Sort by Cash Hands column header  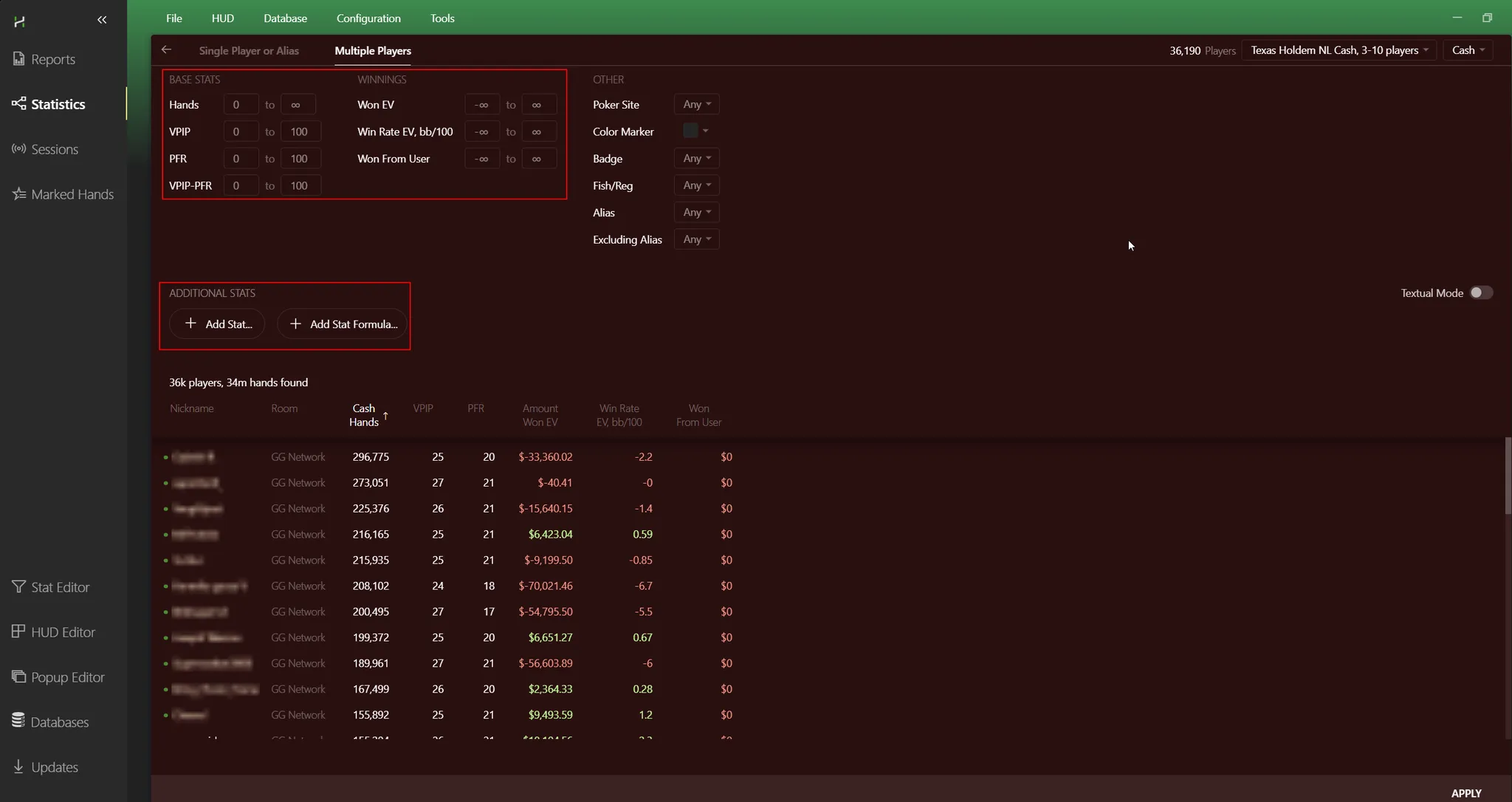click(364, 415)
